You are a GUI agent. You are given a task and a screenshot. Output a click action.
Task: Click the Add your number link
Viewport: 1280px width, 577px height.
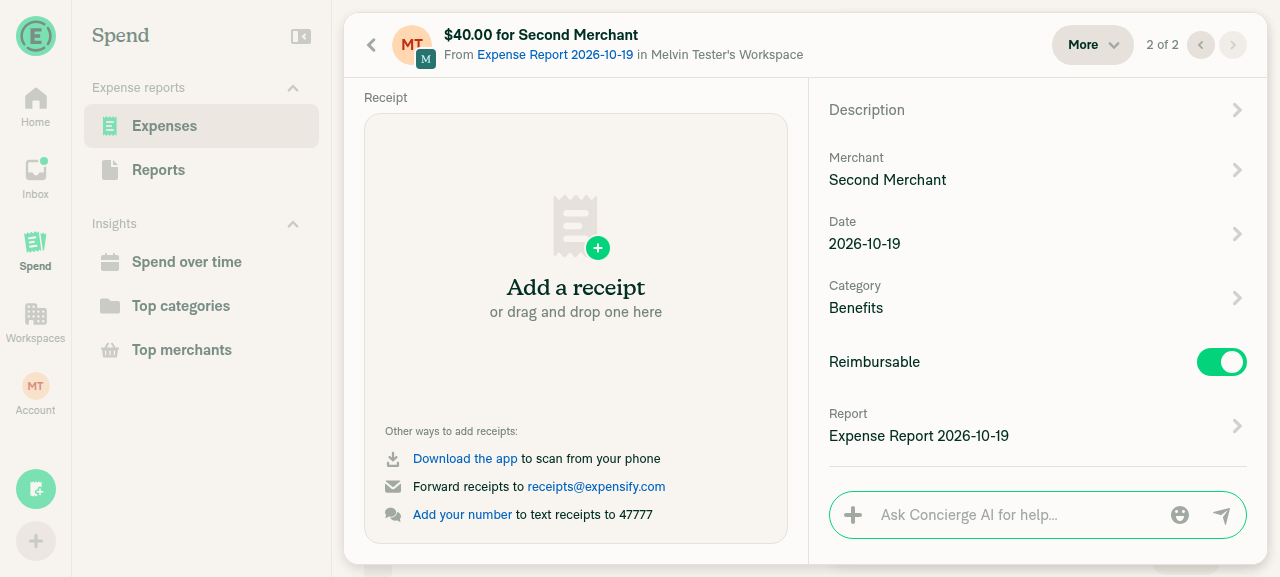pyautogui.click(x=462, y=515)
